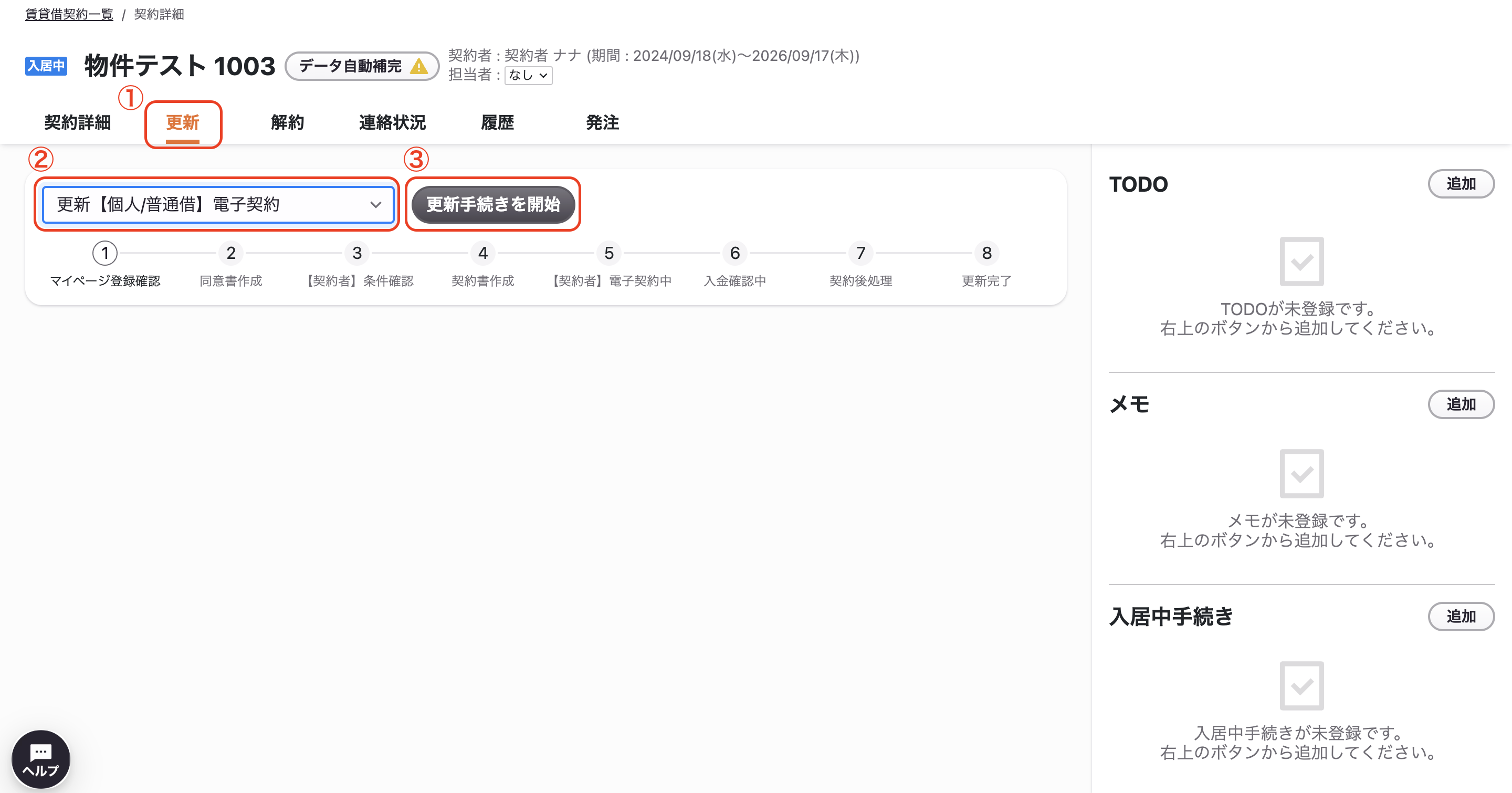Image resolution: width=1512 pixels, height=793 pixels.
Task: Add a TODO with 追加 button
Action: pyautogui.click(x=1461, y=184)
